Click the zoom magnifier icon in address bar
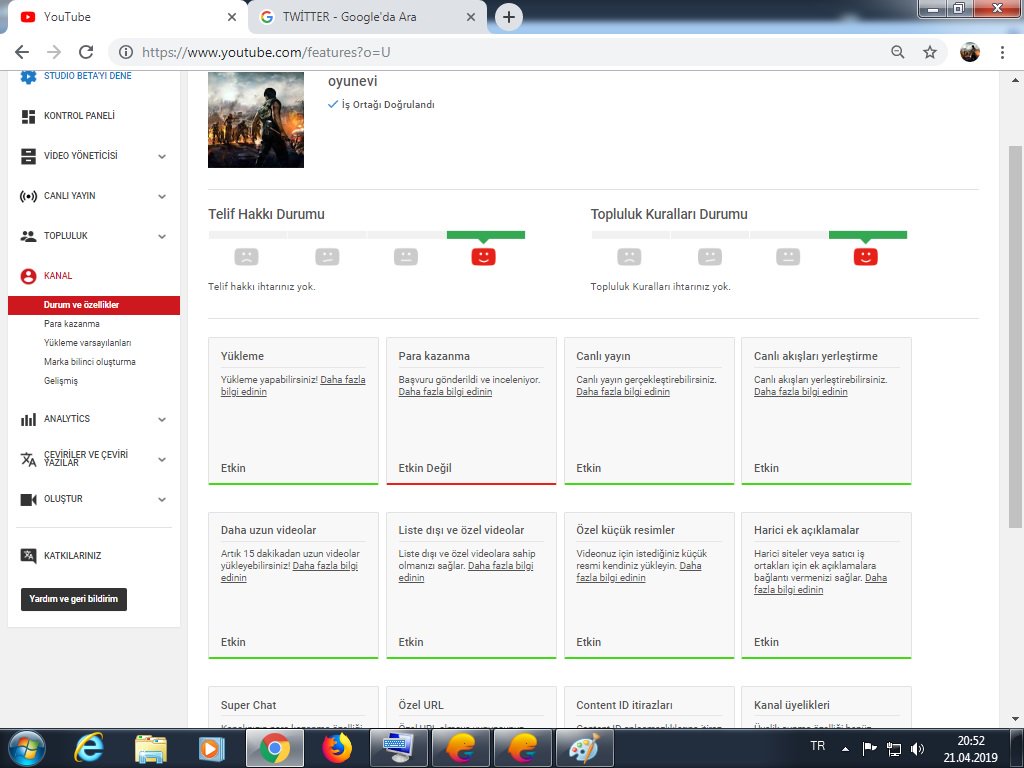This screenshot has width=1024, height=768. click(898, 52)
